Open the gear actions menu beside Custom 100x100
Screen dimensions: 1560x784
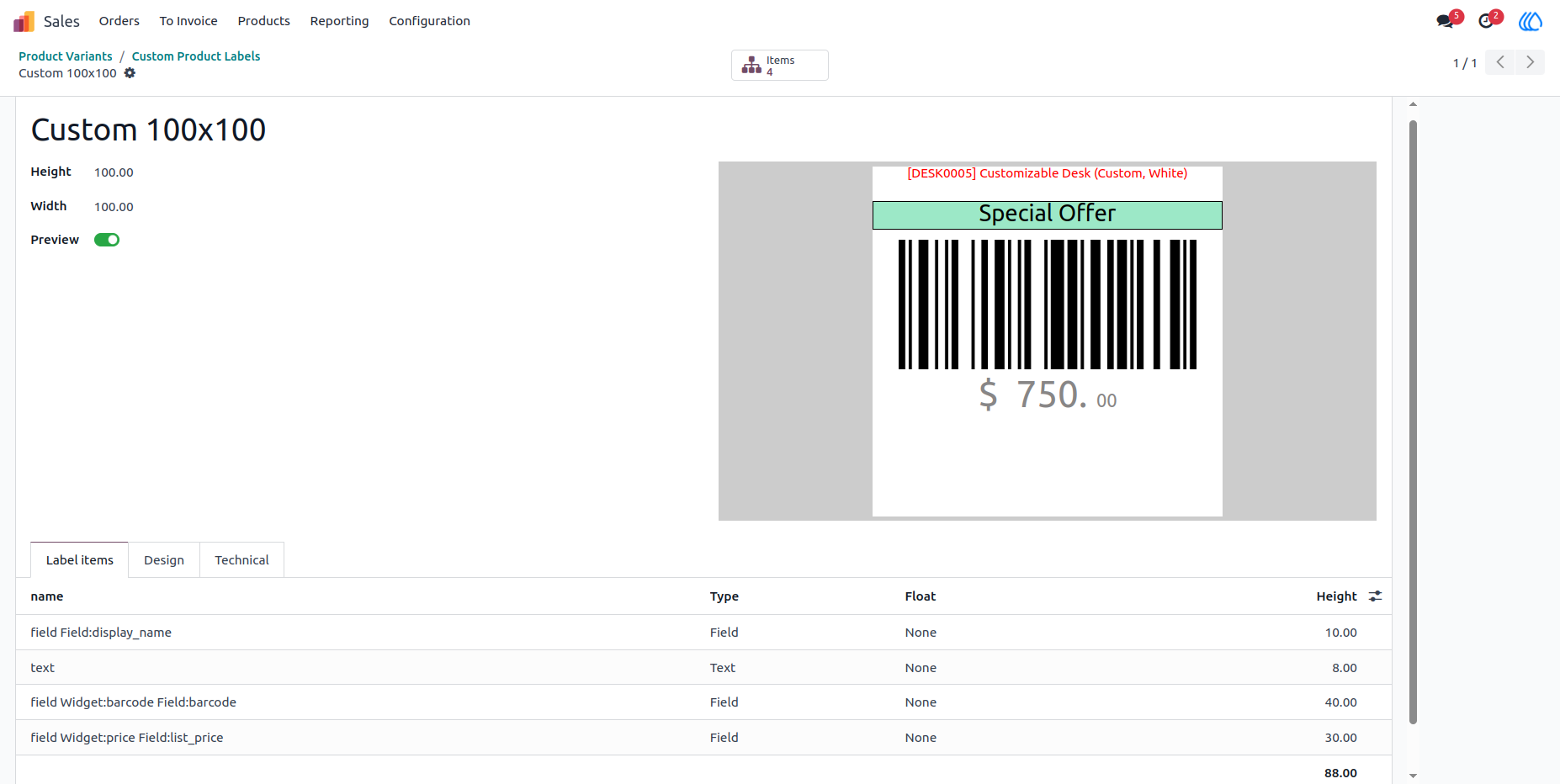coord(130,73)
